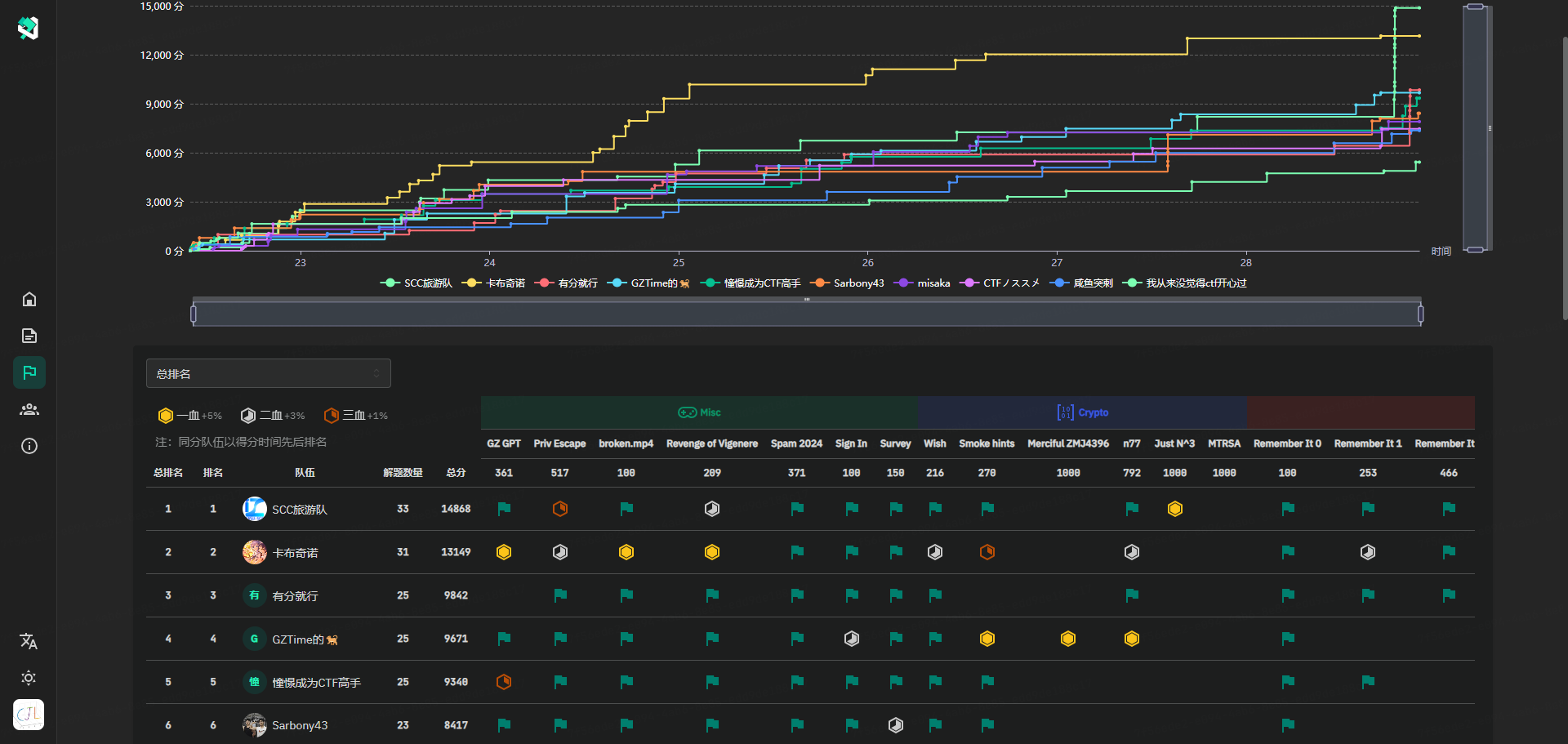Click the GZCTF logo in the sidebar
The image size is (1568, 744).
point(29,28)
